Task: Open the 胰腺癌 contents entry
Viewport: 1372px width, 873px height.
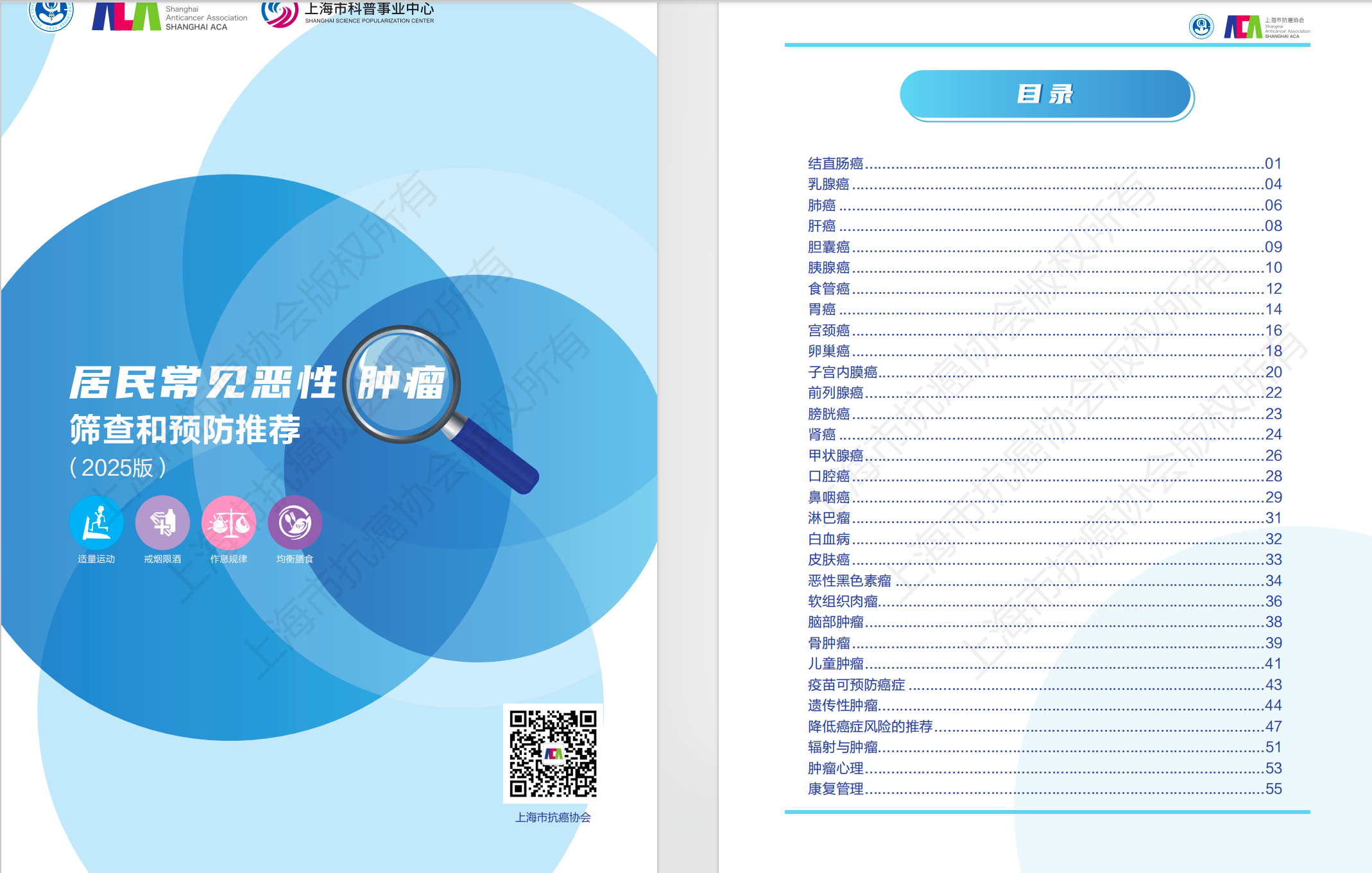Action: (1045, 268)
